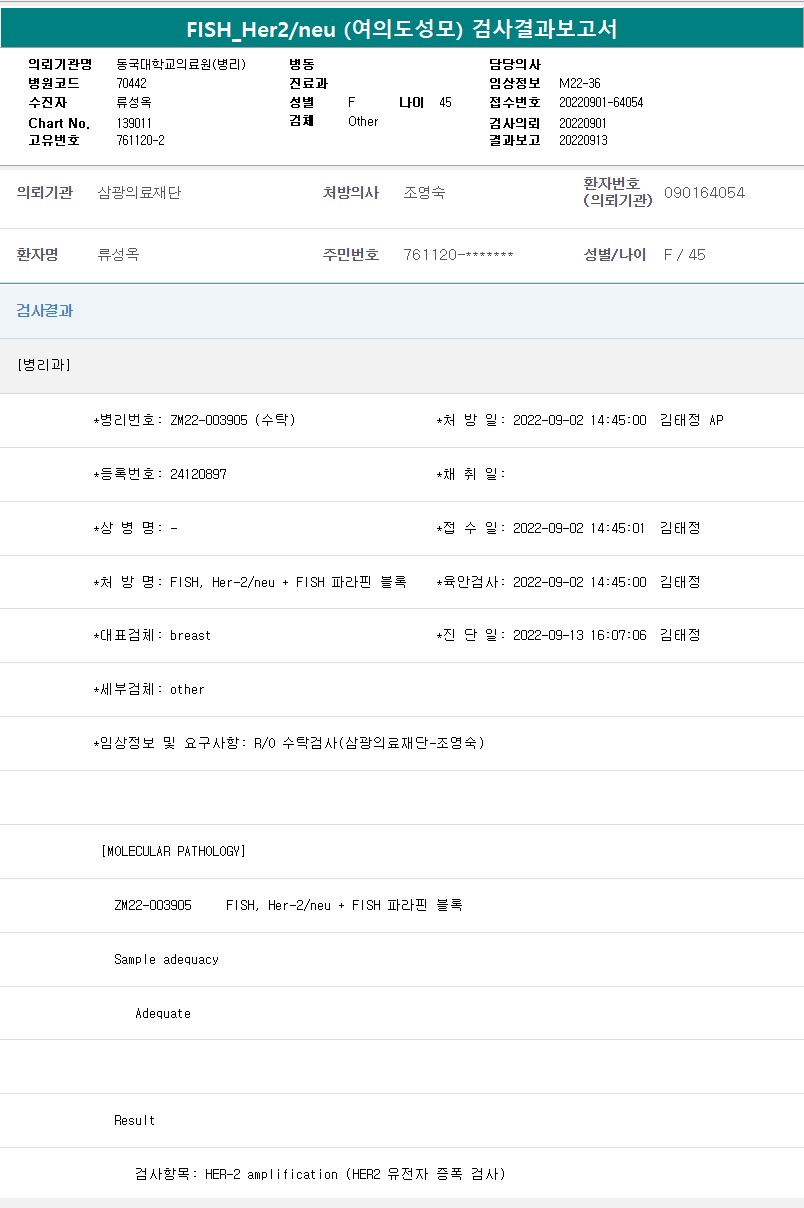The width and height of the screenshot is (804, 1208).
Task: Click the '[MOLECULAR PATHOLOGY]' heading
Action: pyautogui.click(x=173, y=851)
